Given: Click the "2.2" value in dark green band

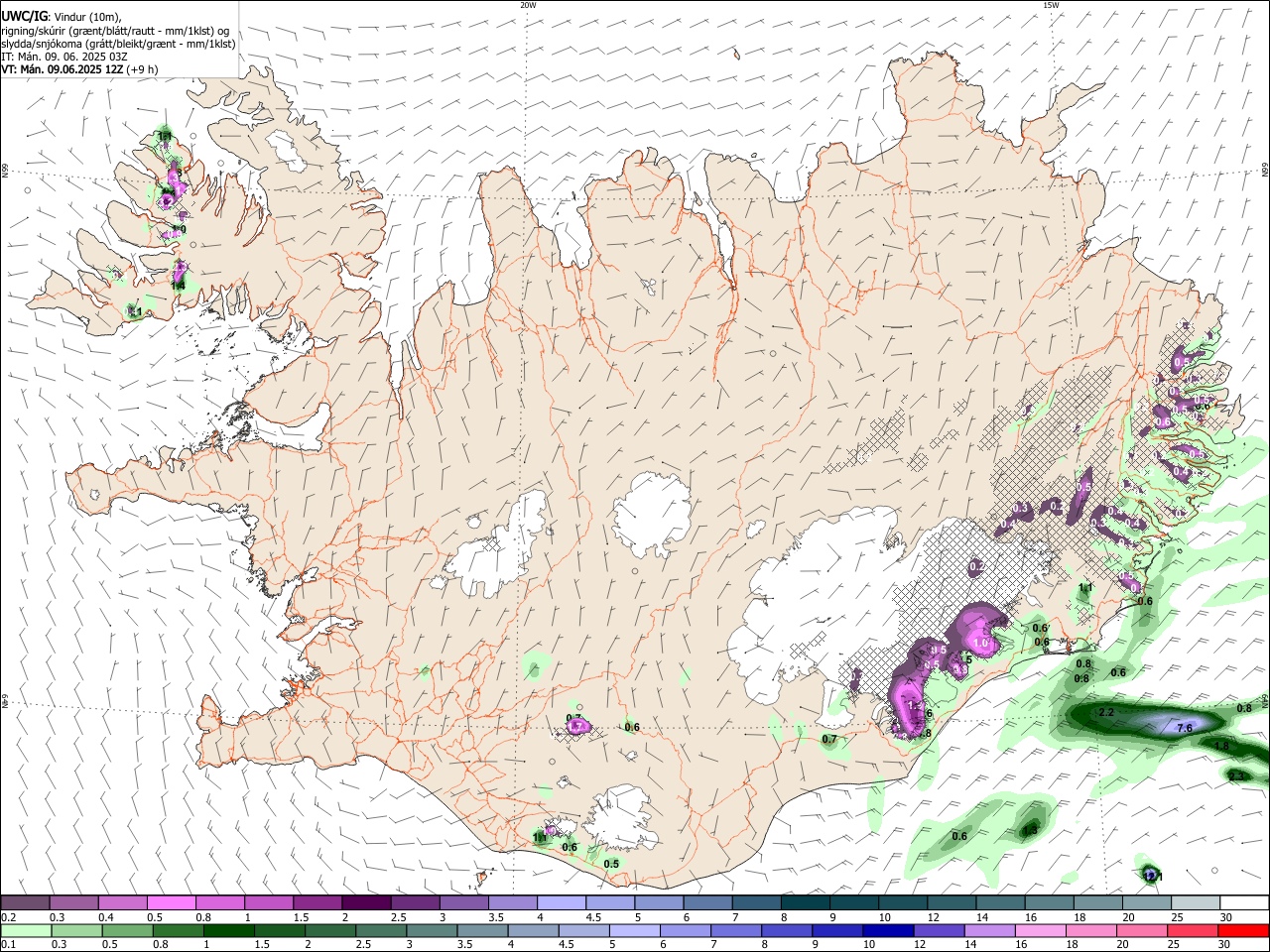Looking at the screenshot, I should click(x=1107, y=713).
